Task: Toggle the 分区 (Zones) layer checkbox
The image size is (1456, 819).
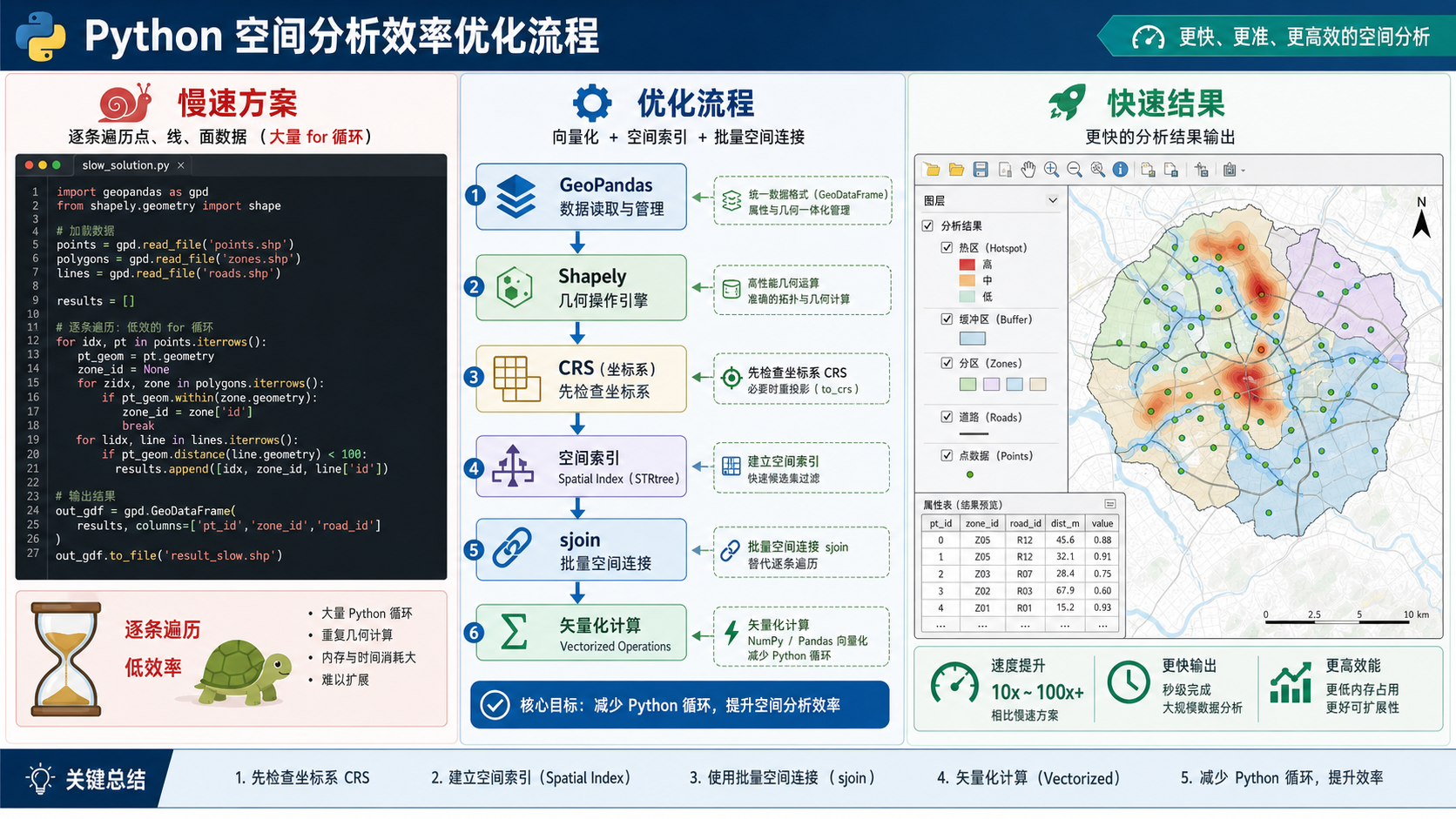Action: [947, 362]
